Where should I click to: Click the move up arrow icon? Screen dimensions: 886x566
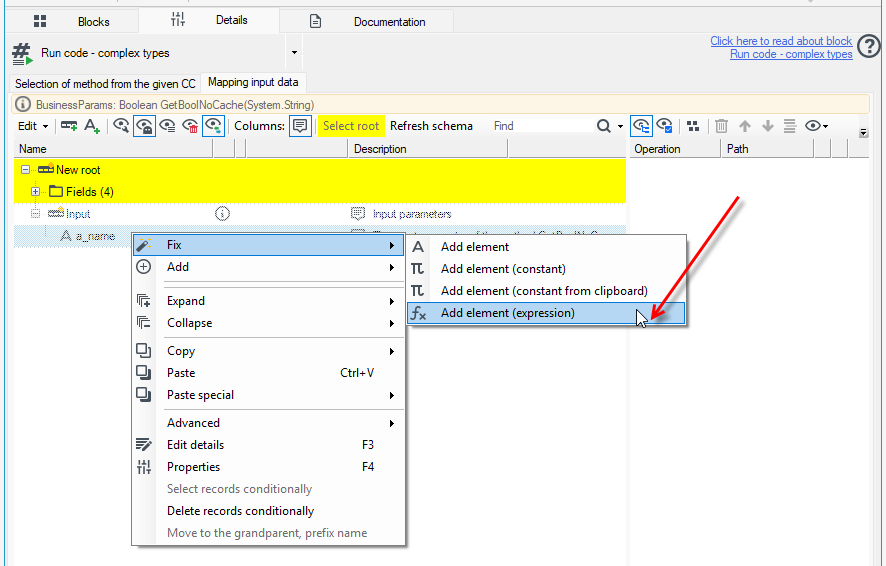coord(745,126)
